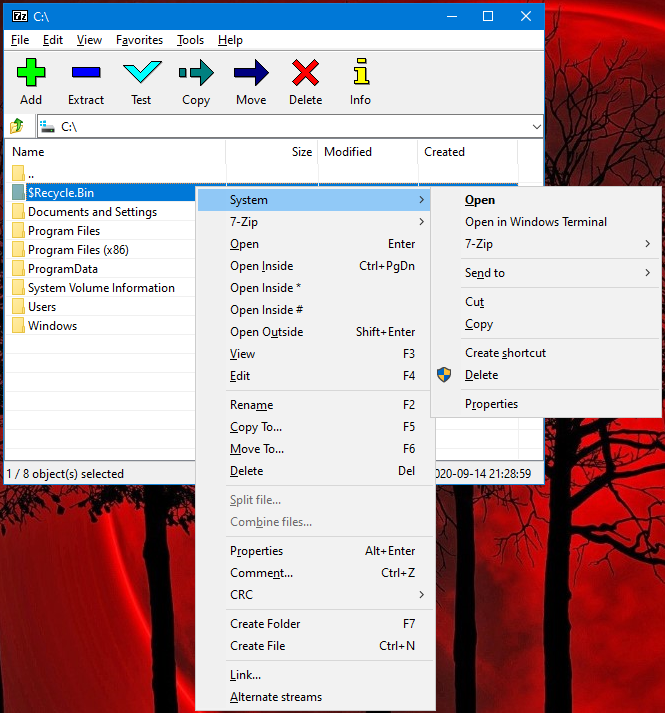Choose Copy To... entry
This screenshot has width=665, height=713.
point(315,427)
